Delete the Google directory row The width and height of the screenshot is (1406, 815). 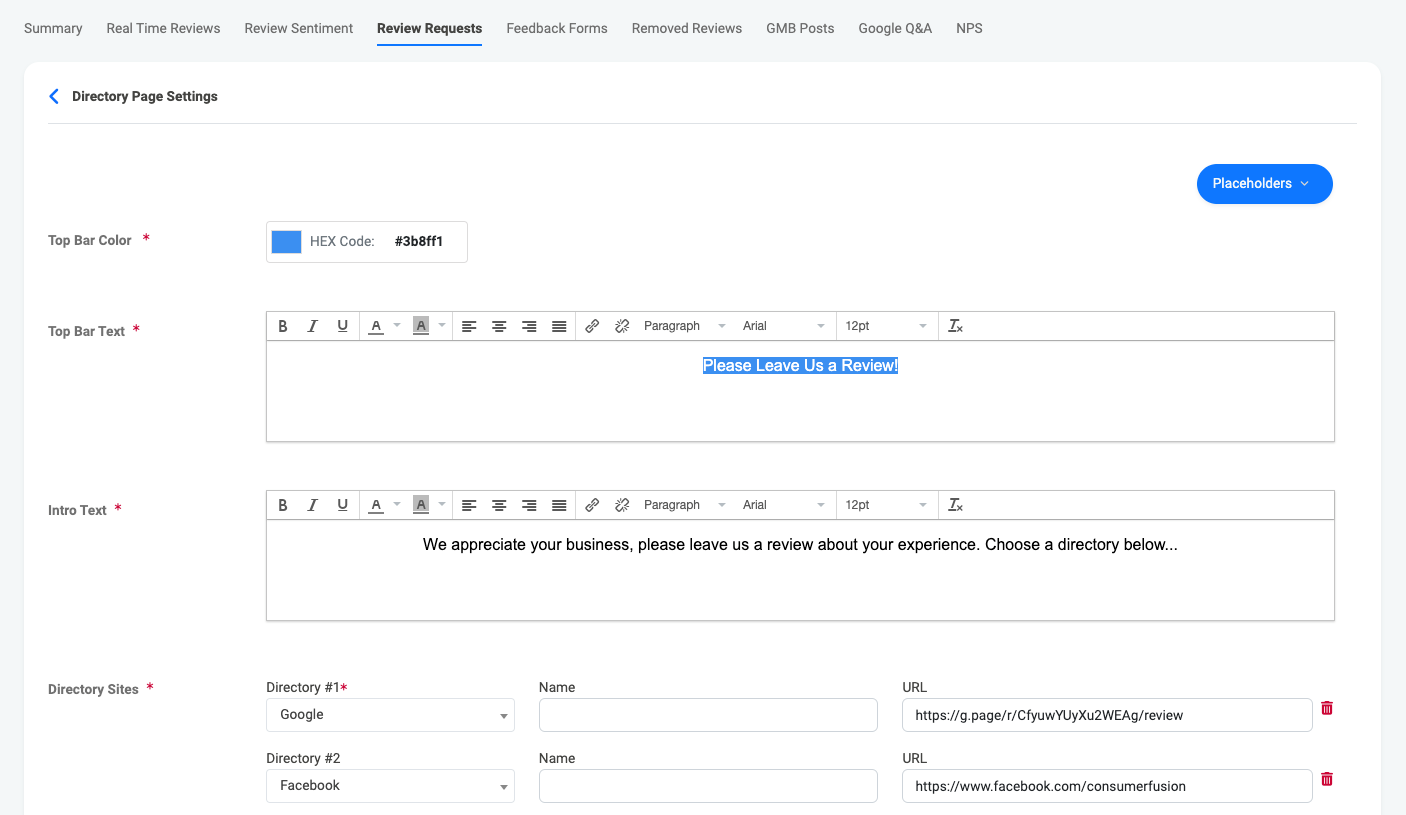coord(1327,708)
